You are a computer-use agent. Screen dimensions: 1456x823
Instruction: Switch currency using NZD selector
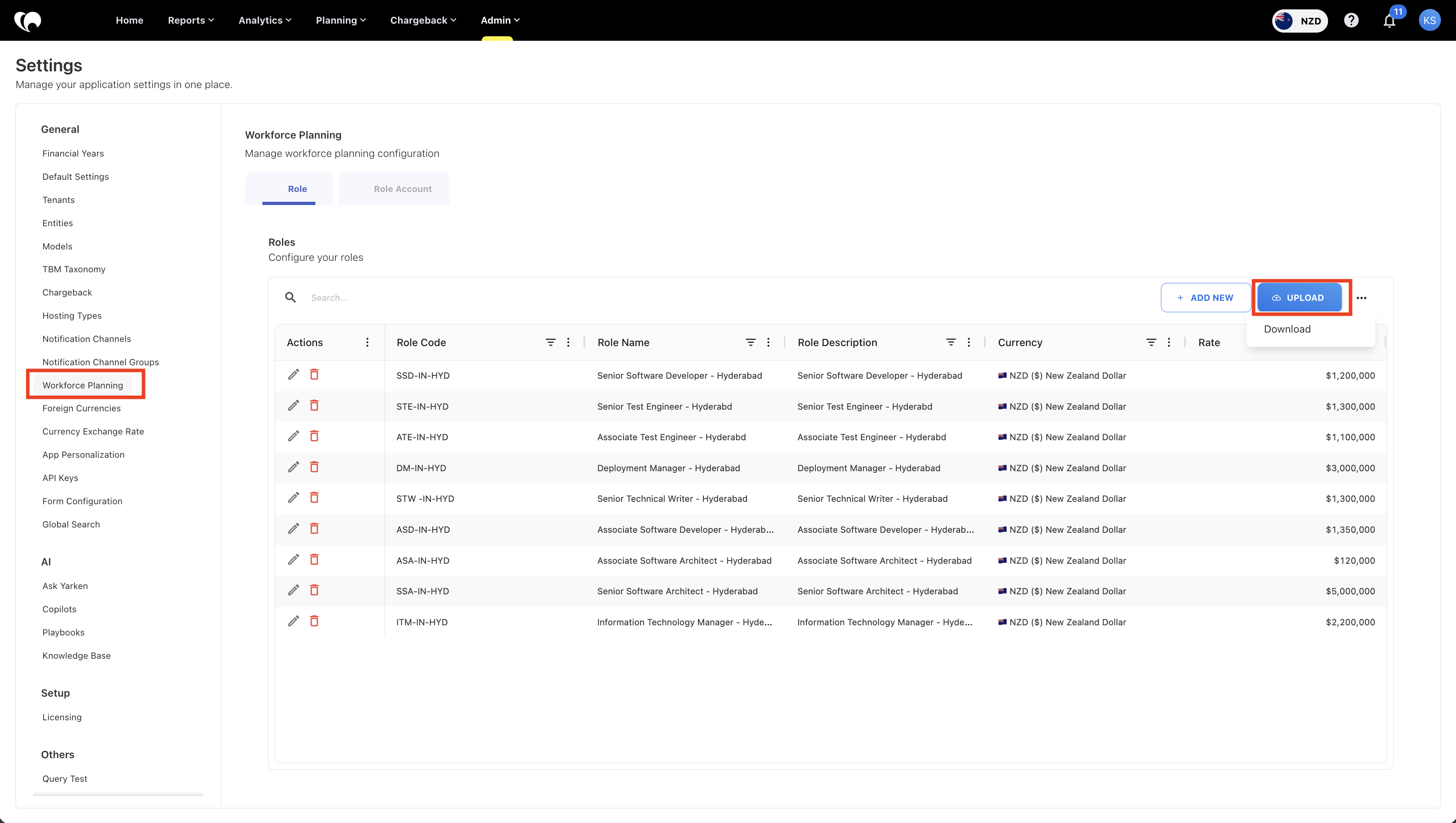1300,21
